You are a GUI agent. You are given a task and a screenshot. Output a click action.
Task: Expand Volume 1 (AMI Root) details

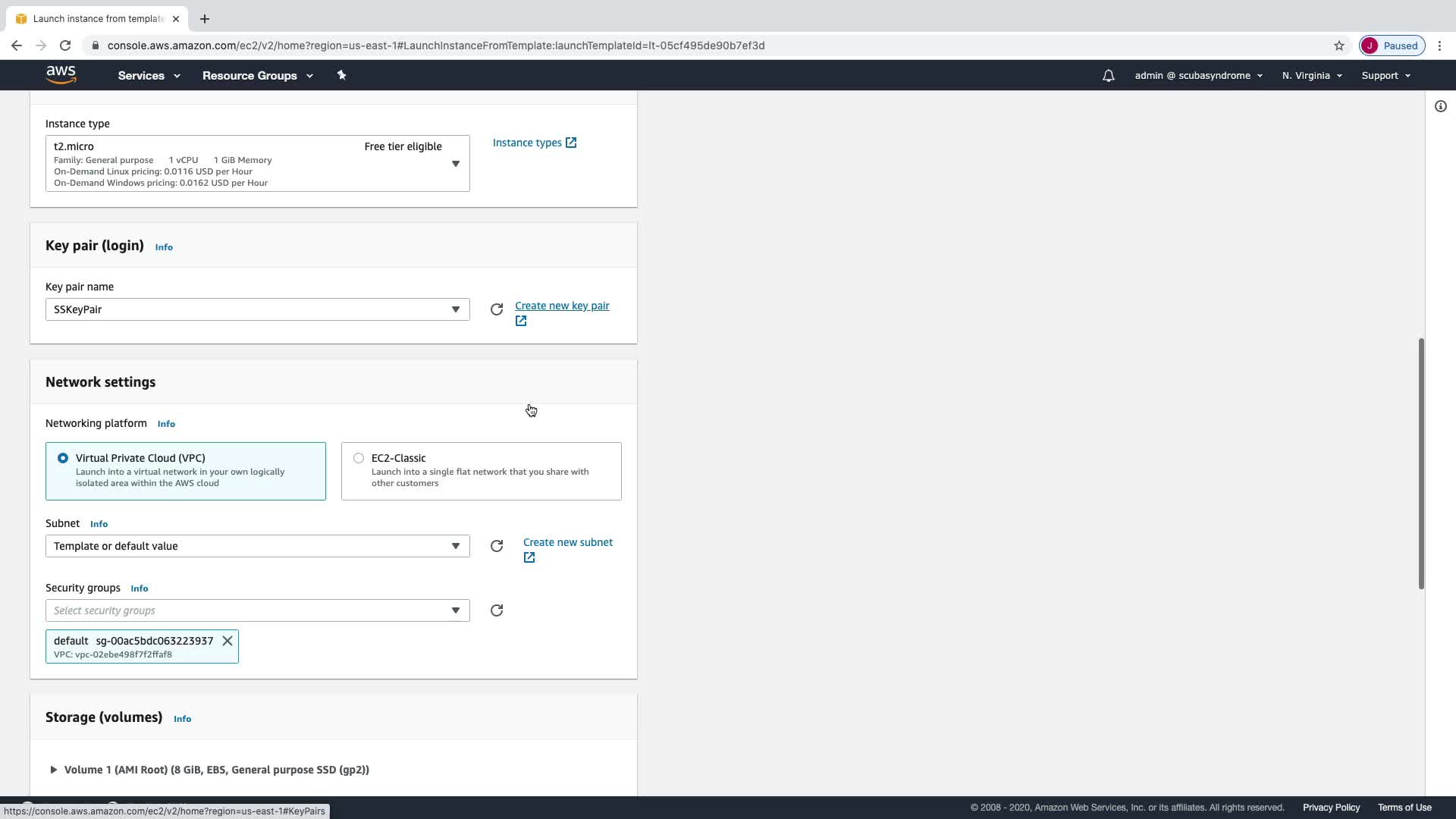pyautogui.click(x=54, y=770)
